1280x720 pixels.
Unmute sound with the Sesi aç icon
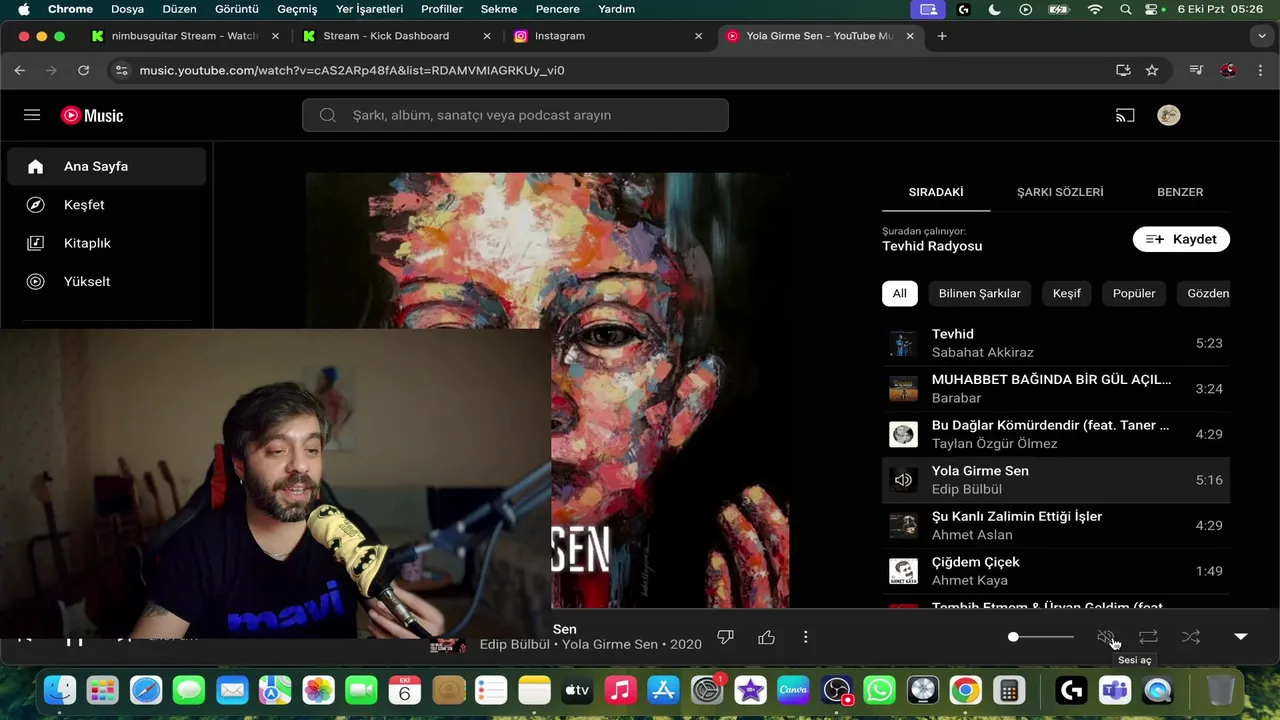[1106, 637]
